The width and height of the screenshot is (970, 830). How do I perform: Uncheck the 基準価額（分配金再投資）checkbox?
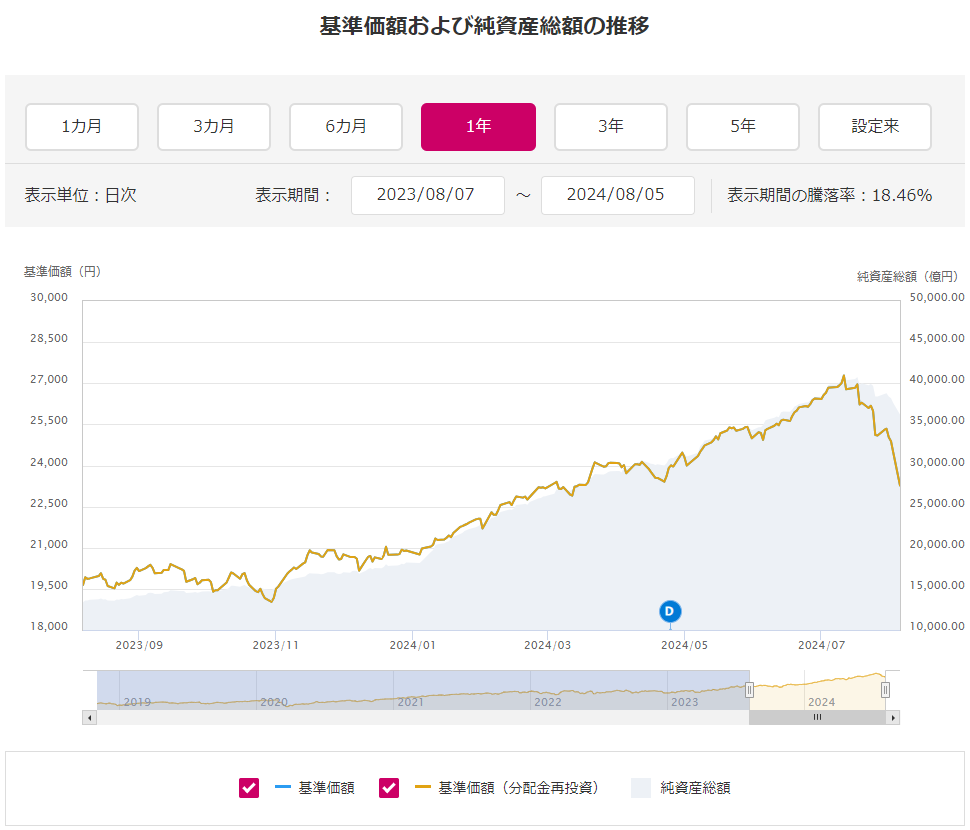[389, 788]
